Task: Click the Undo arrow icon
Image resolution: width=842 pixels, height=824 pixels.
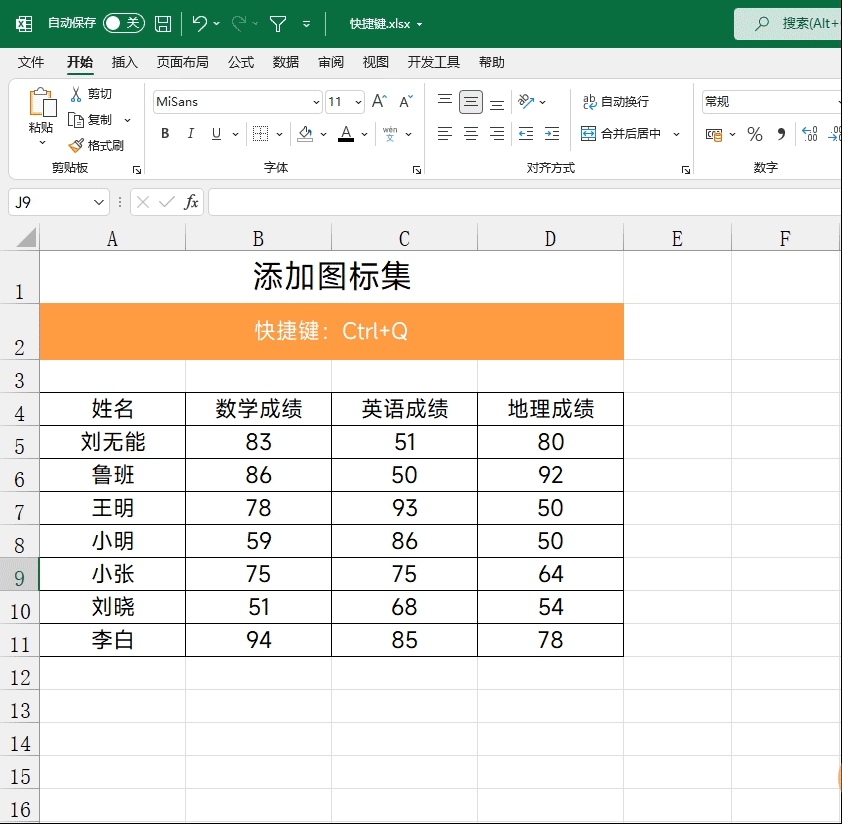Action: point(199,24)
